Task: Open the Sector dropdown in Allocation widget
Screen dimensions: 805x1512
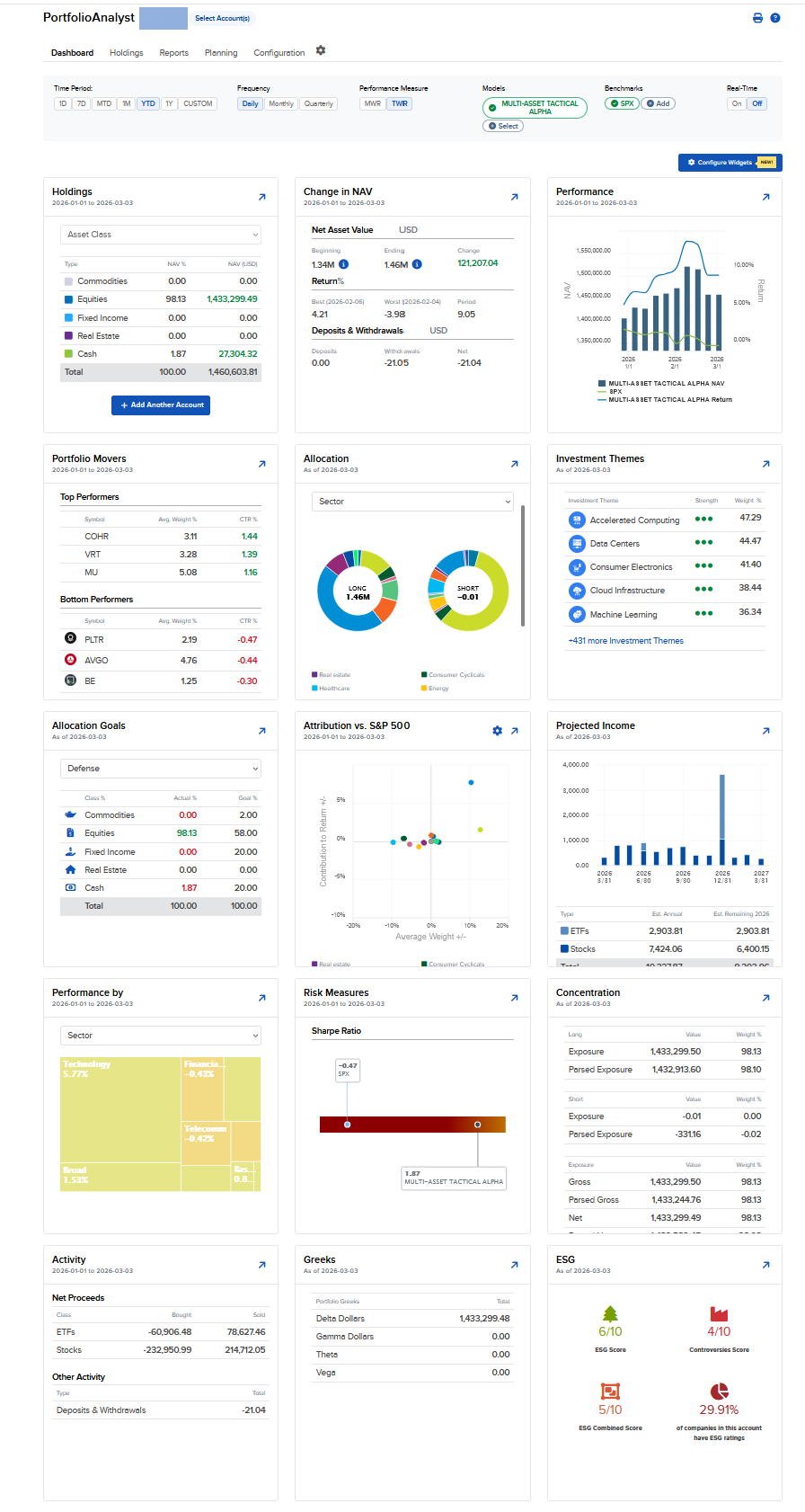Action: point(412,502)
